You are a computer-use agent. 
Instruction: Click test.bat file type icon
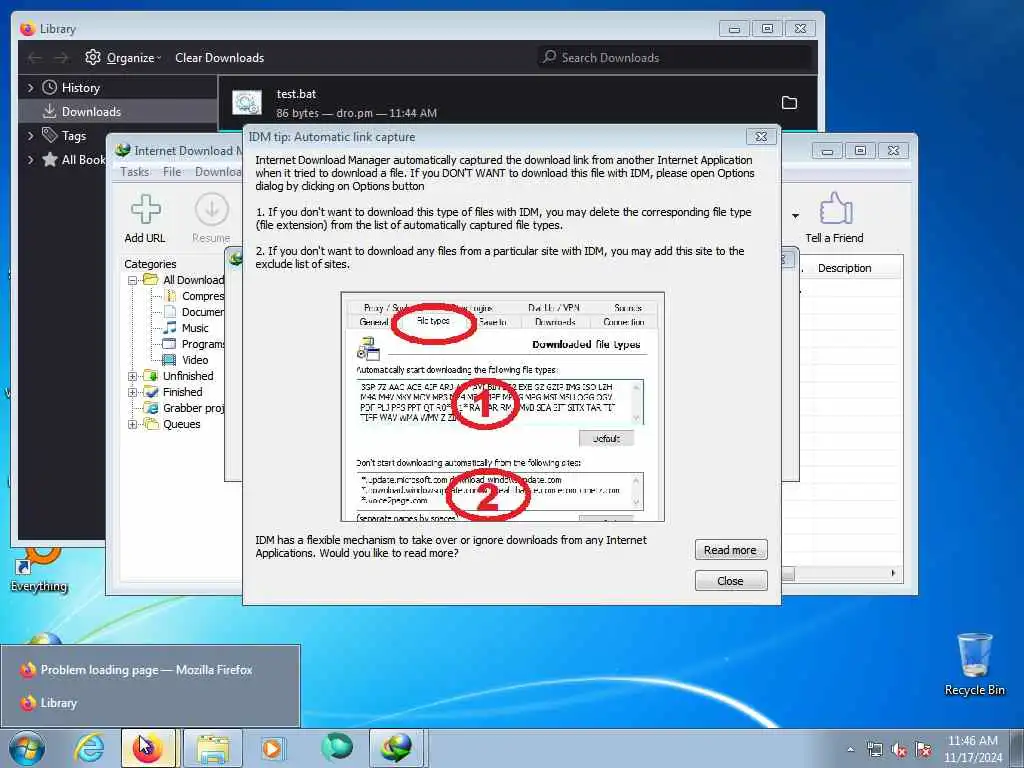click(247, 103)
